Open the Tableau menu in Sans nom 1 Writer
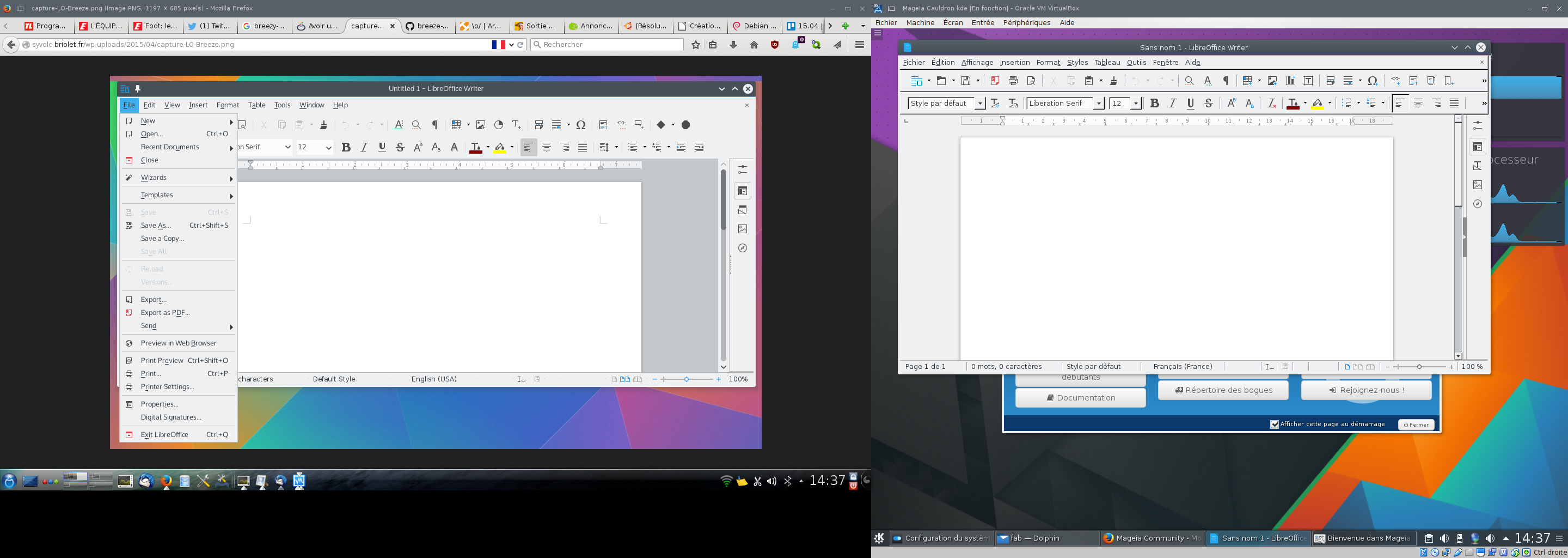This screenshot has height=558, width=1568. (1107, 63)
